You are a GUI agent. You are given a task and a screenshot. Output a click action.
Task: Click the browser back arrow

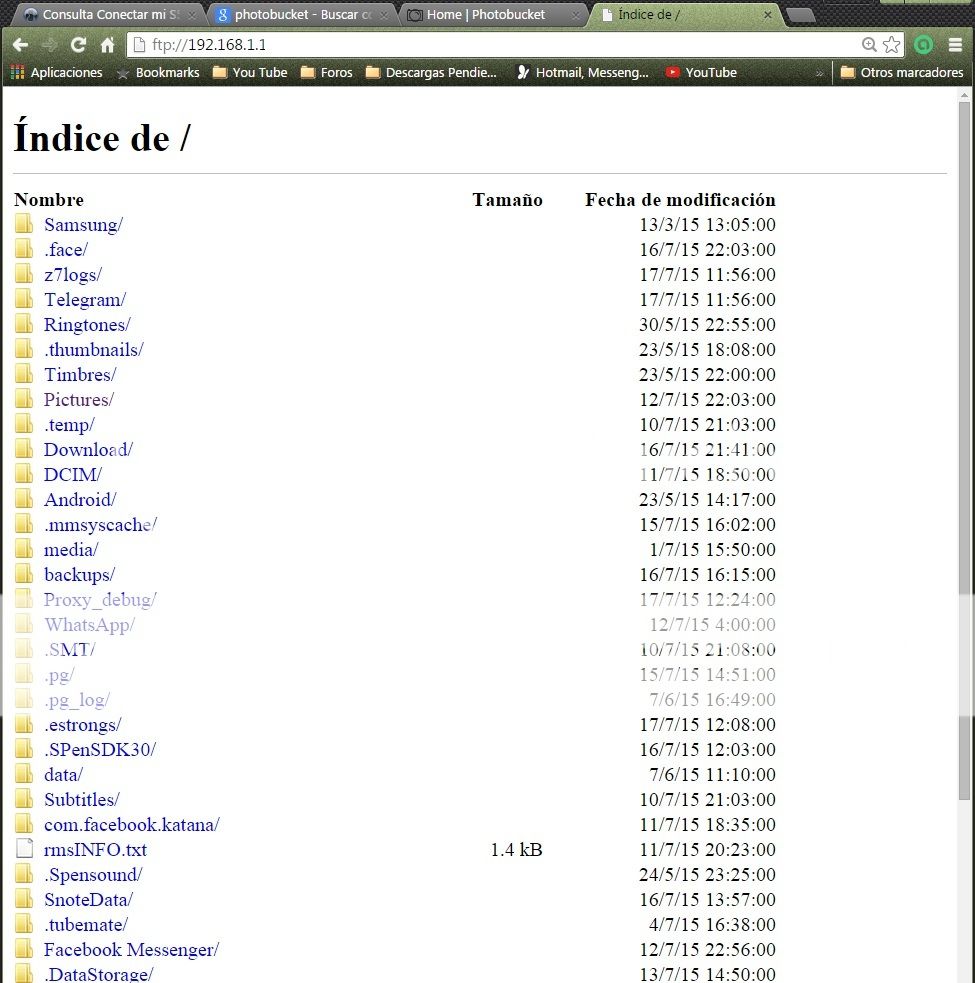[x=19, y=45]
